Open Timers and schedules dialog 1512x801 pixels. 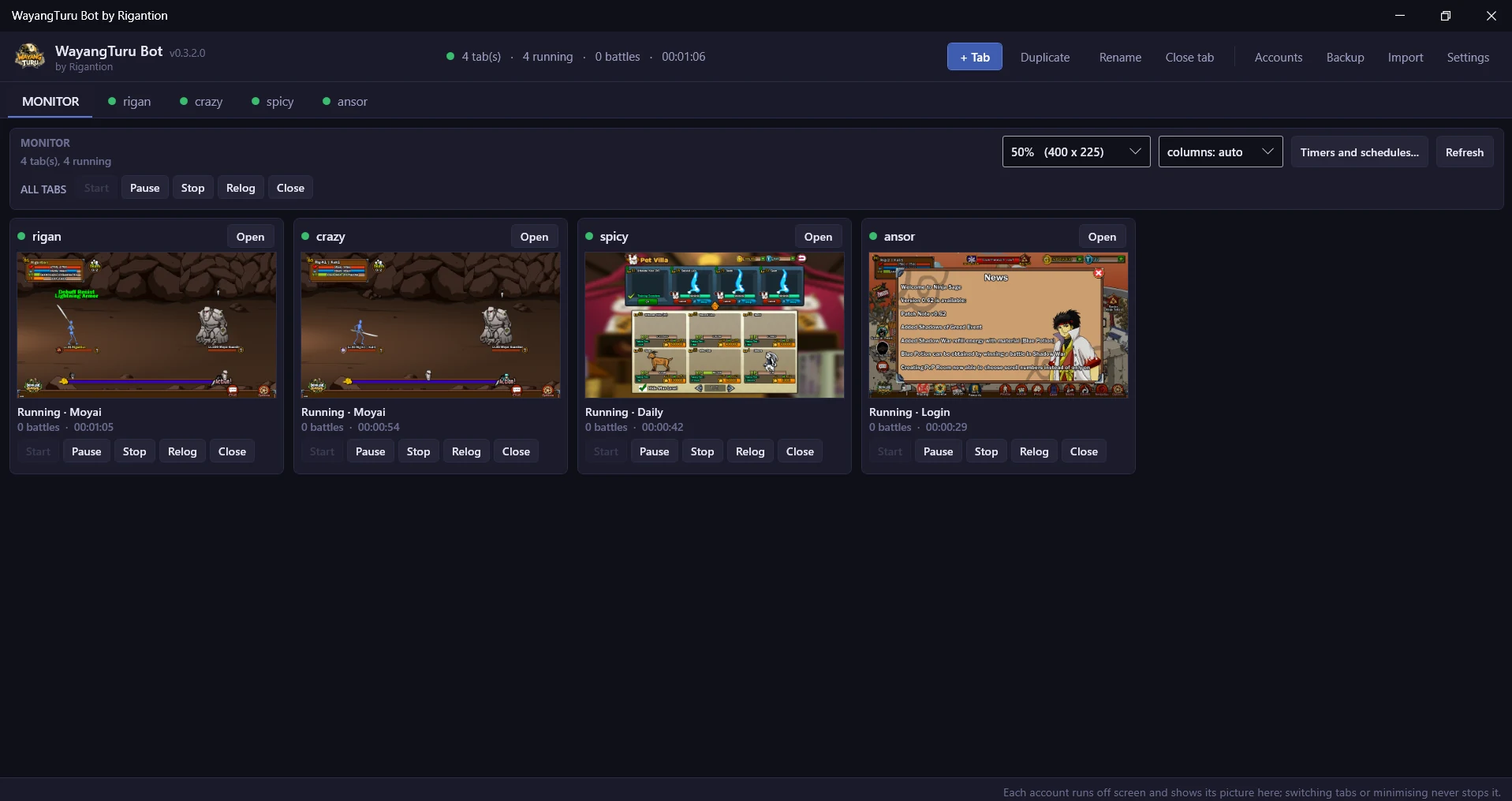click(1359, 152)
